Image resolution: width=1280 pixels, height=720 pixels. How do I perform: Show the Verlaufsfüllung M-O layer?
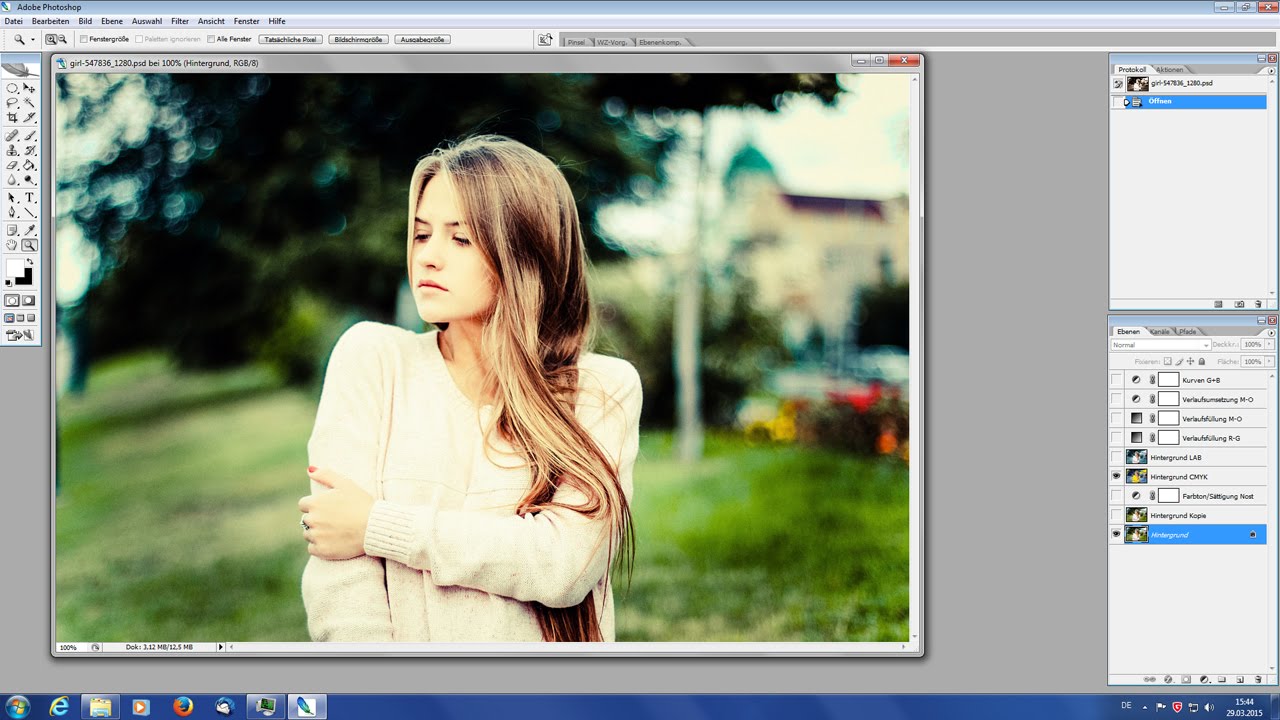pos(1116,418)
